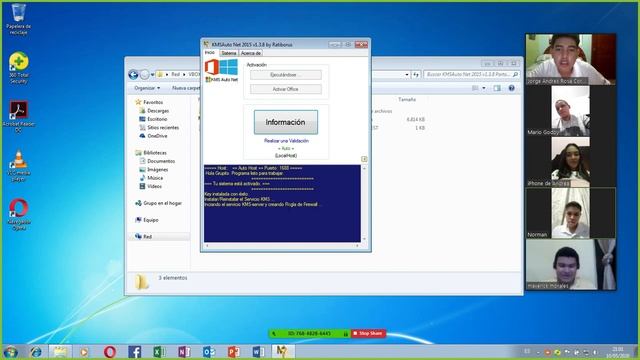
Task: Click Nueva carpeta in Explorer toolbar
Action: click(186, 88)
